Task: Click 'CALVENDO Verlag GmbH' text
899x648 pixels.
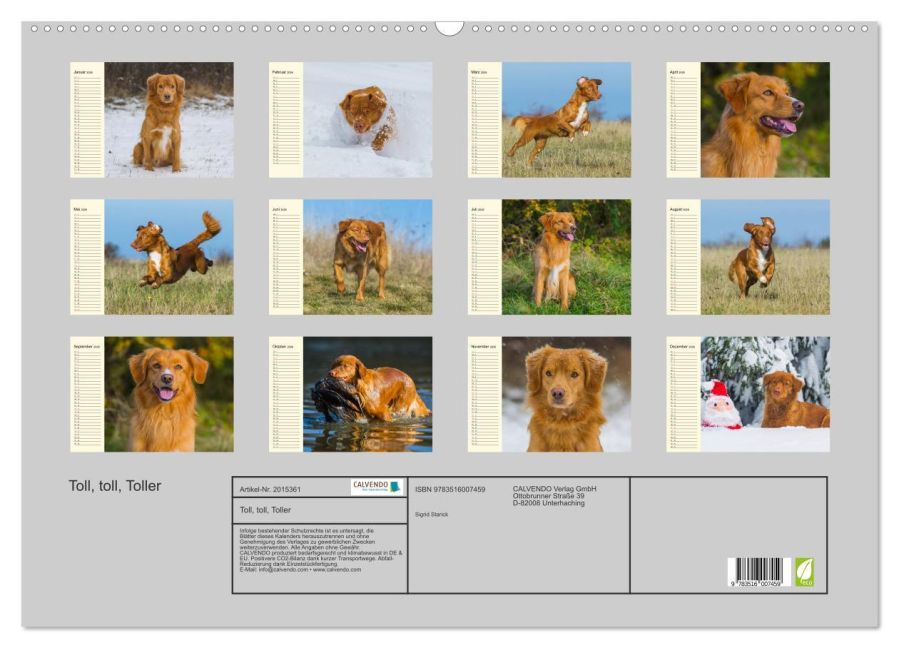Action: point(554,489)
